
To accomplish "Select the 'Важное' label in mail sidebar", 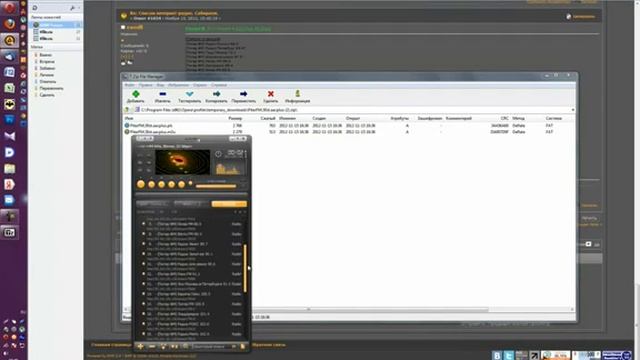I will click(x=45, y=55).
